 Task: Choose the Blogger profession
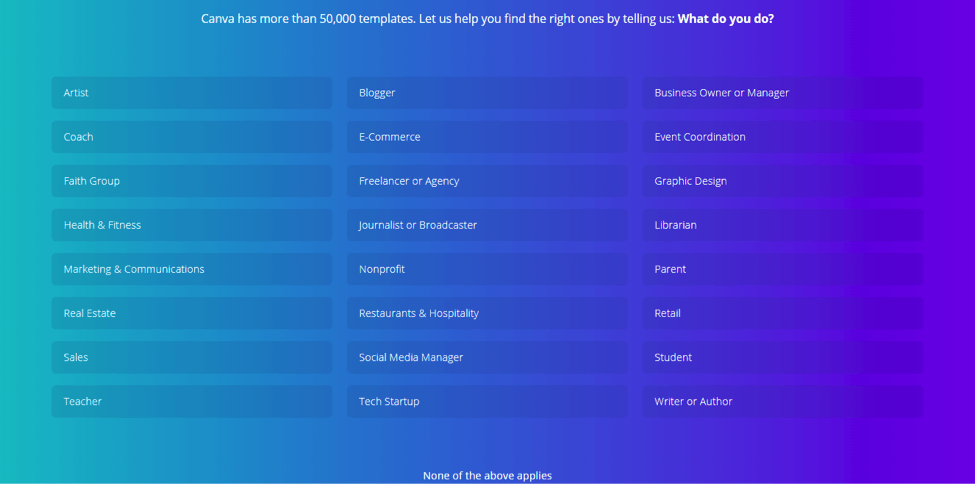487,93
